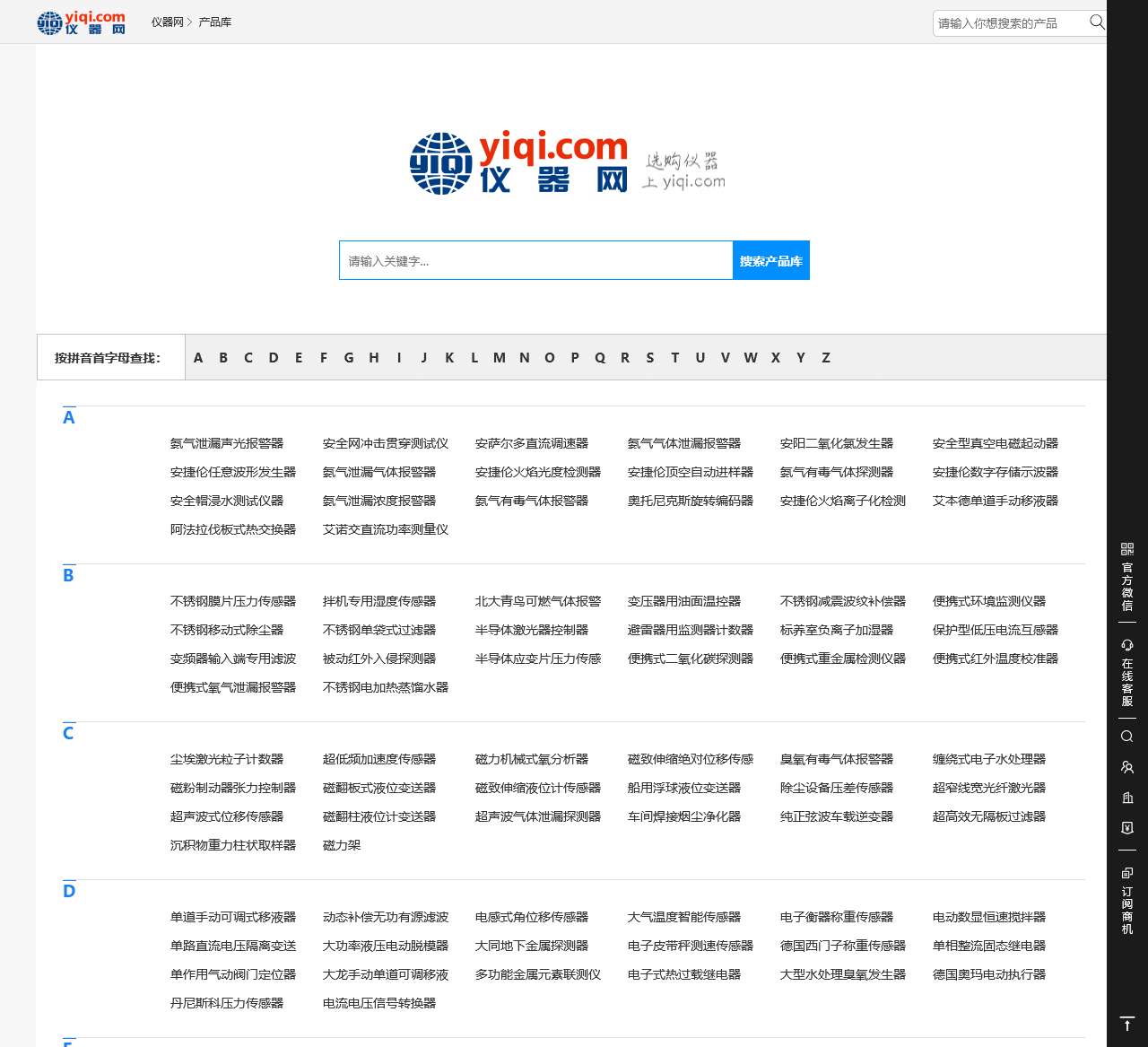Open 安萨尔多直流调速器 link
This screenshot has height=1047, width=1148.
point(532,443)
